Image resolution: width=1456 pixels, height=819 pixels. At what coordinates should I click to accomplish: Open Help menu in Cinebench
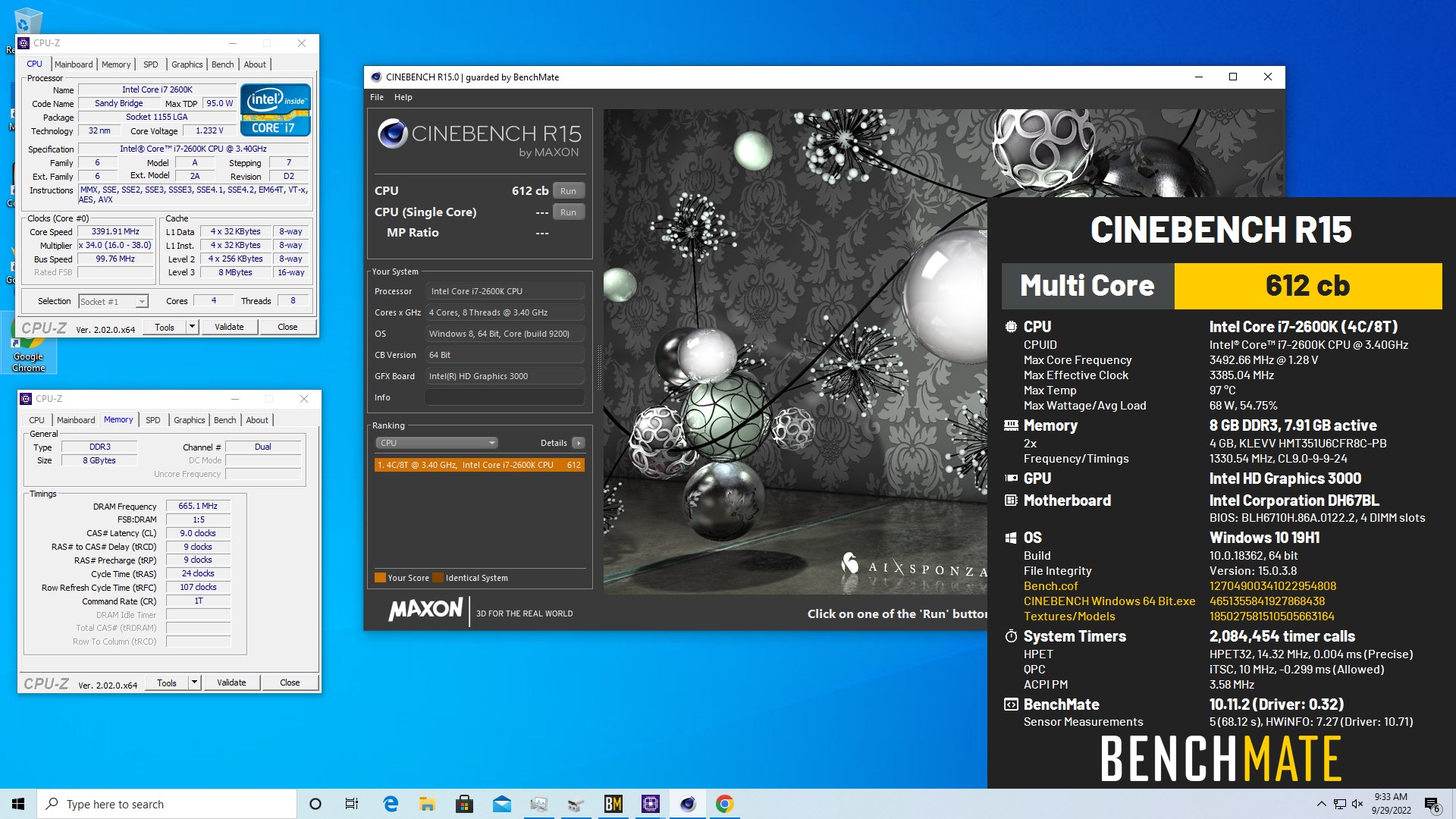point(403,97)
